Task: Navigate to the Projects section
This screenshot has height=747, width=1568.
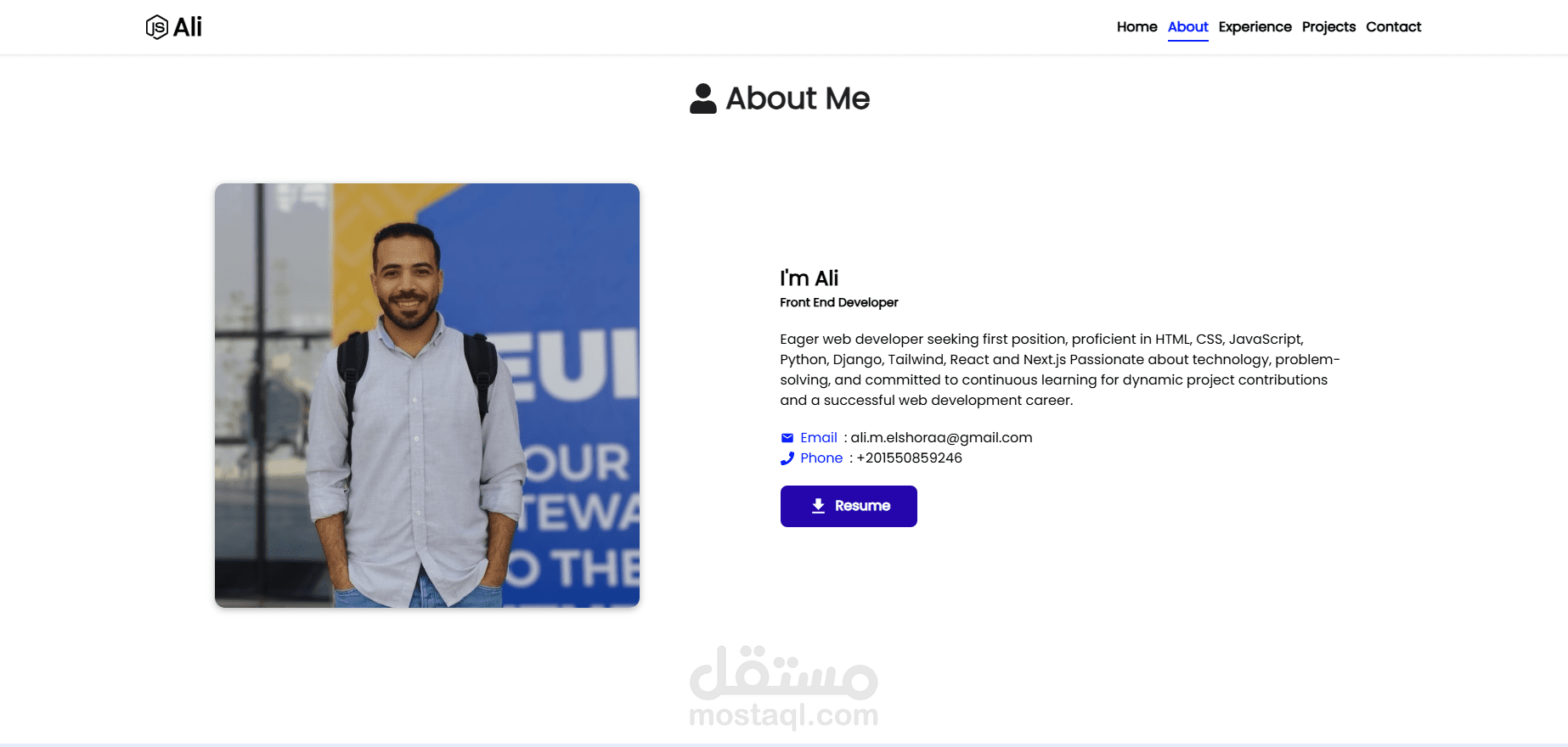Action: pyautogui.click(x=1328, y=27)
